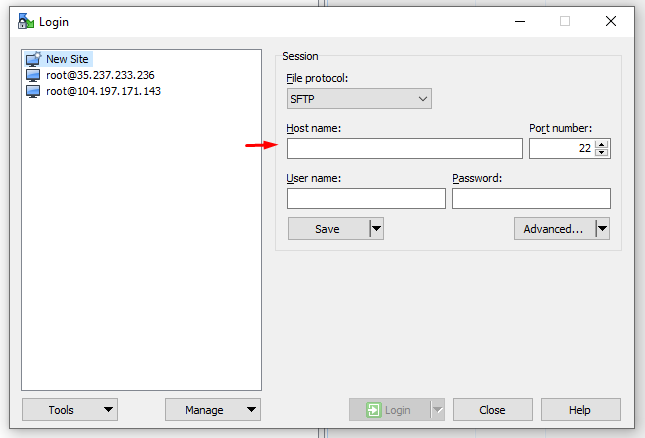The height and width of the screenshot is (438, 645).
Task: Click into the User name field
Action: coord(366,198)
